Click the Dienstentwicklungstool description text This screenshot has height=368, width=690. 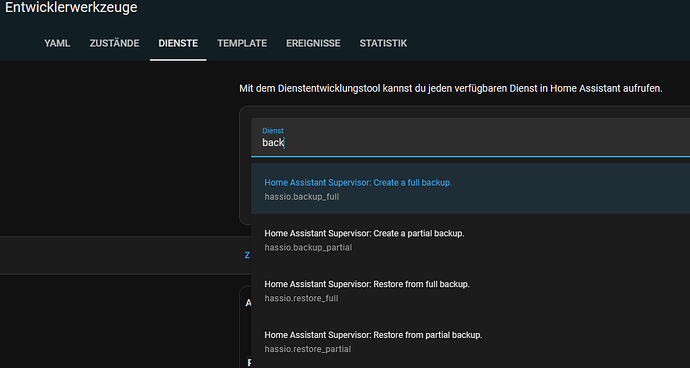point(451,88)
